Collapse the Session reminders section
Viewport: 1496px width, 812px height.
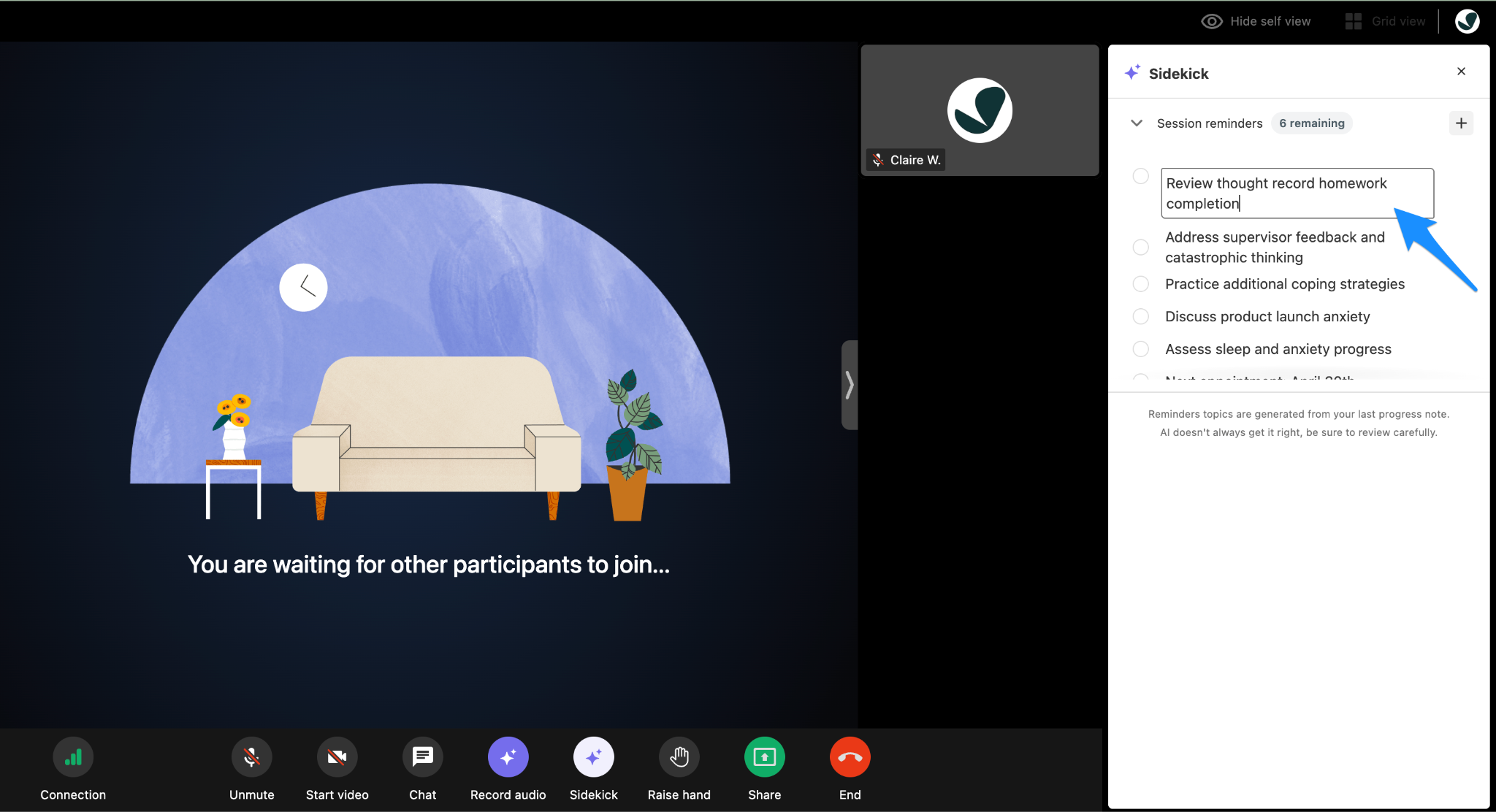[1136, 123]
